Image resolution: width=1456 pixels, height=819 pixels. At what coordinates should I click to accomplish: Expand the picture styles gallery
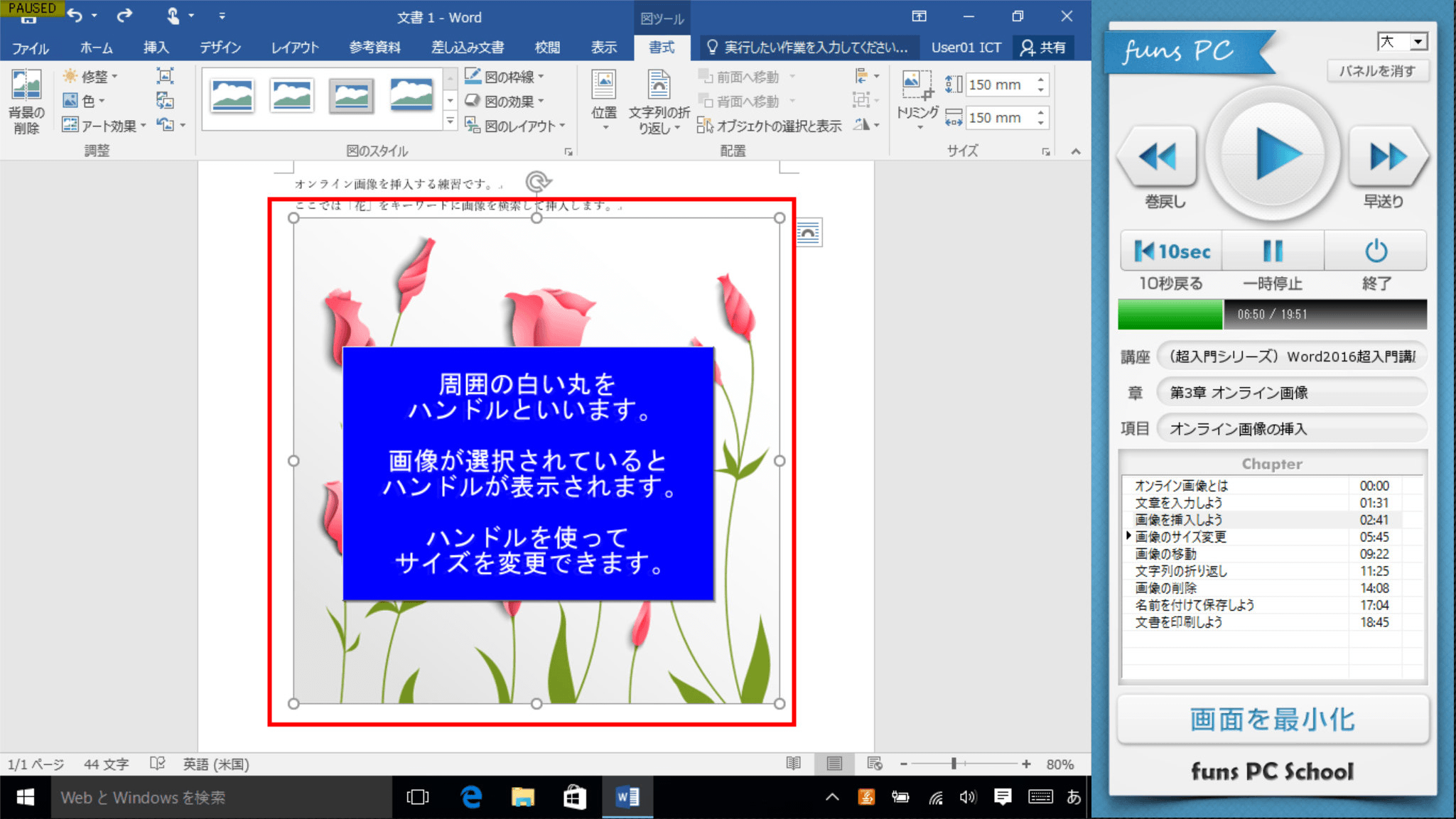450,121
